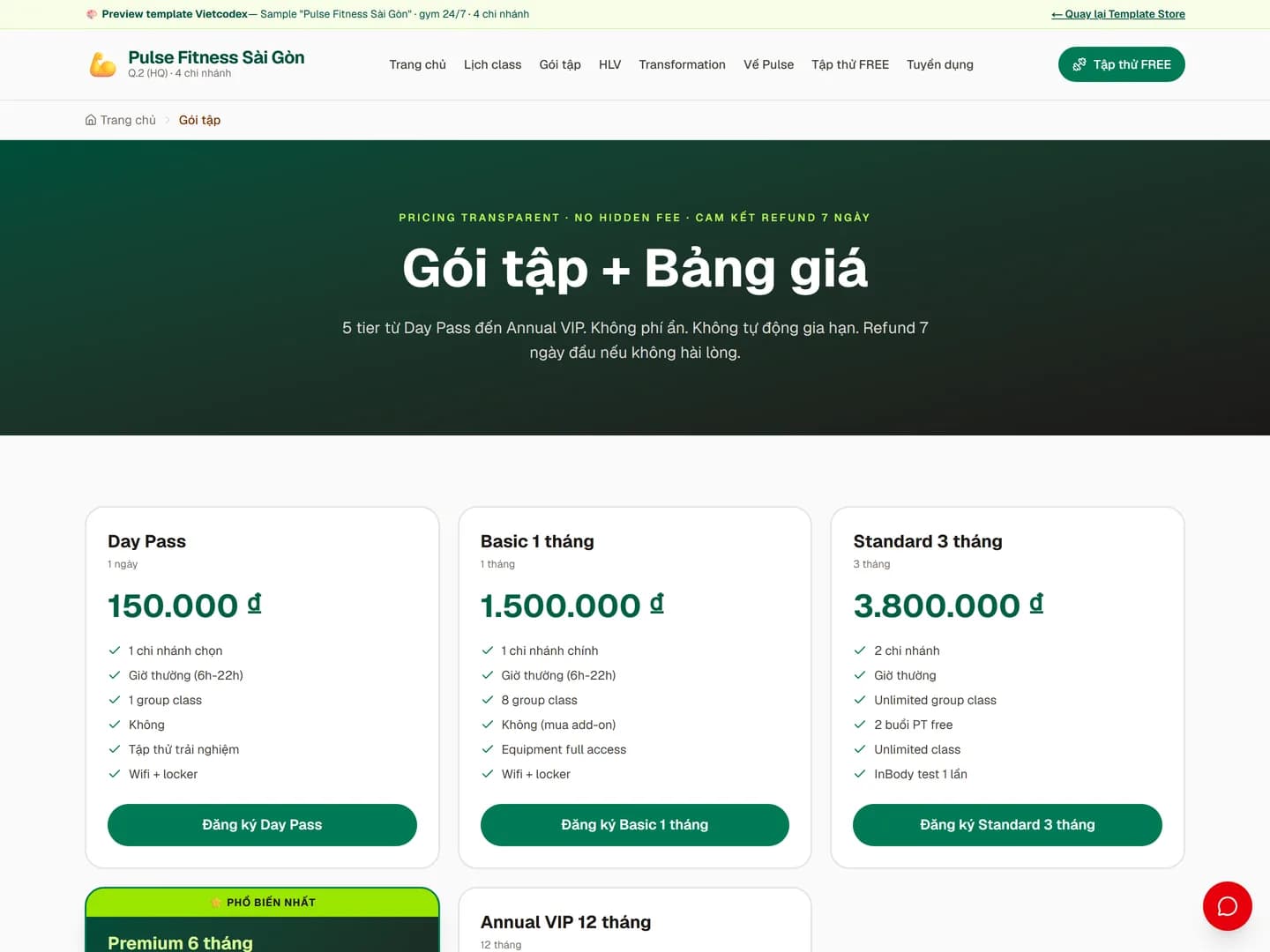Viewport: 1270px width, 952px height.
Task: Click checkmark beside 1 chi nhánh chọn
Action: click(115, 651)
